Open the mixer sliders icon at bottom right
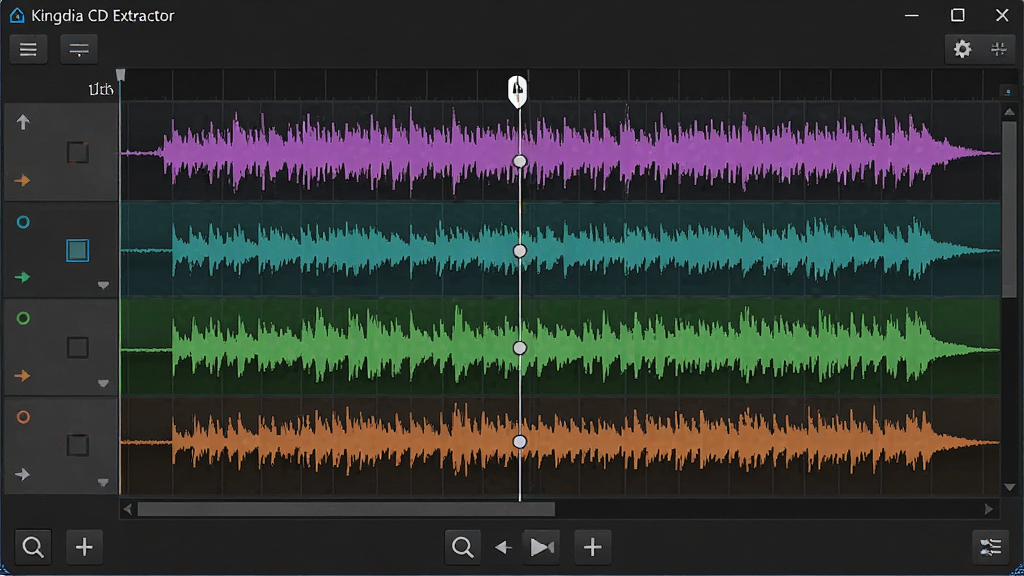The width and height of the screenshot is (1024, 576). [991, 547]
